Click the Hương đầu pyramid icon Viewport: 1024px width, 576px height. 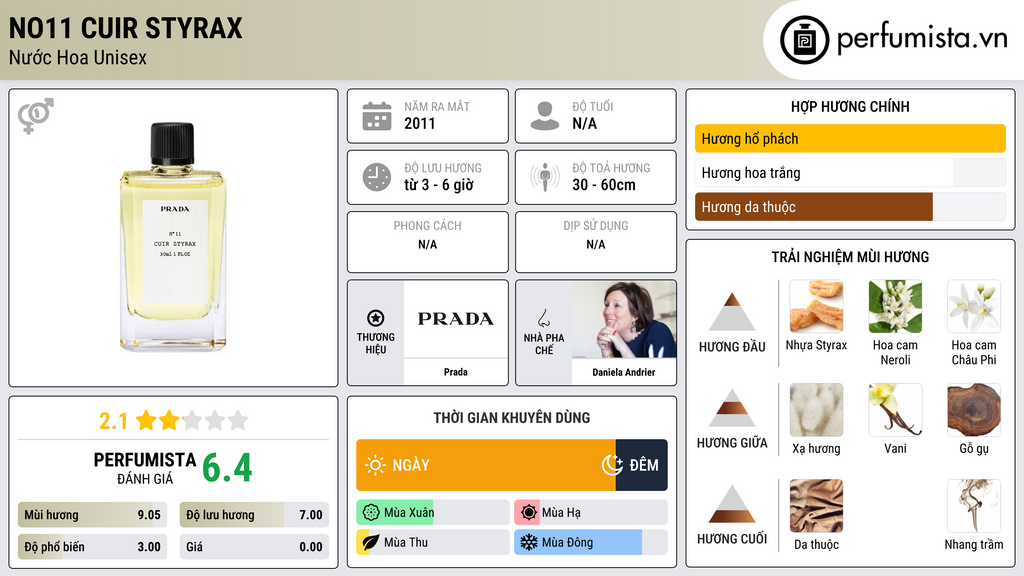click(x=732, y=313)
